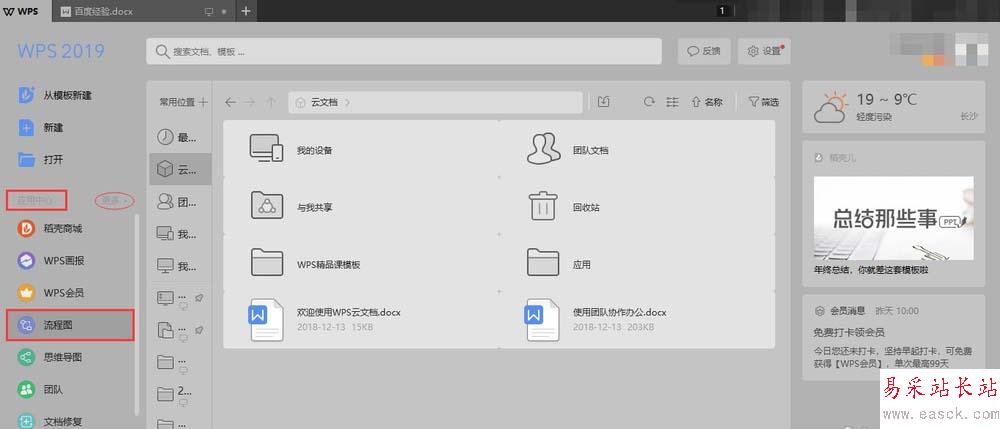Open the 应用 folder
Viewport: 1000px width, 429px height.
pos(637,263)
